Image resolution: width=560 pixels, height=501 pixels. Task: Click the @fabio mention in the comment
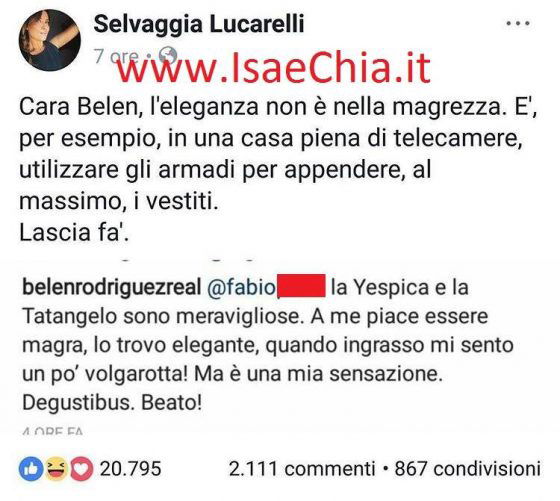coord(241,287)
